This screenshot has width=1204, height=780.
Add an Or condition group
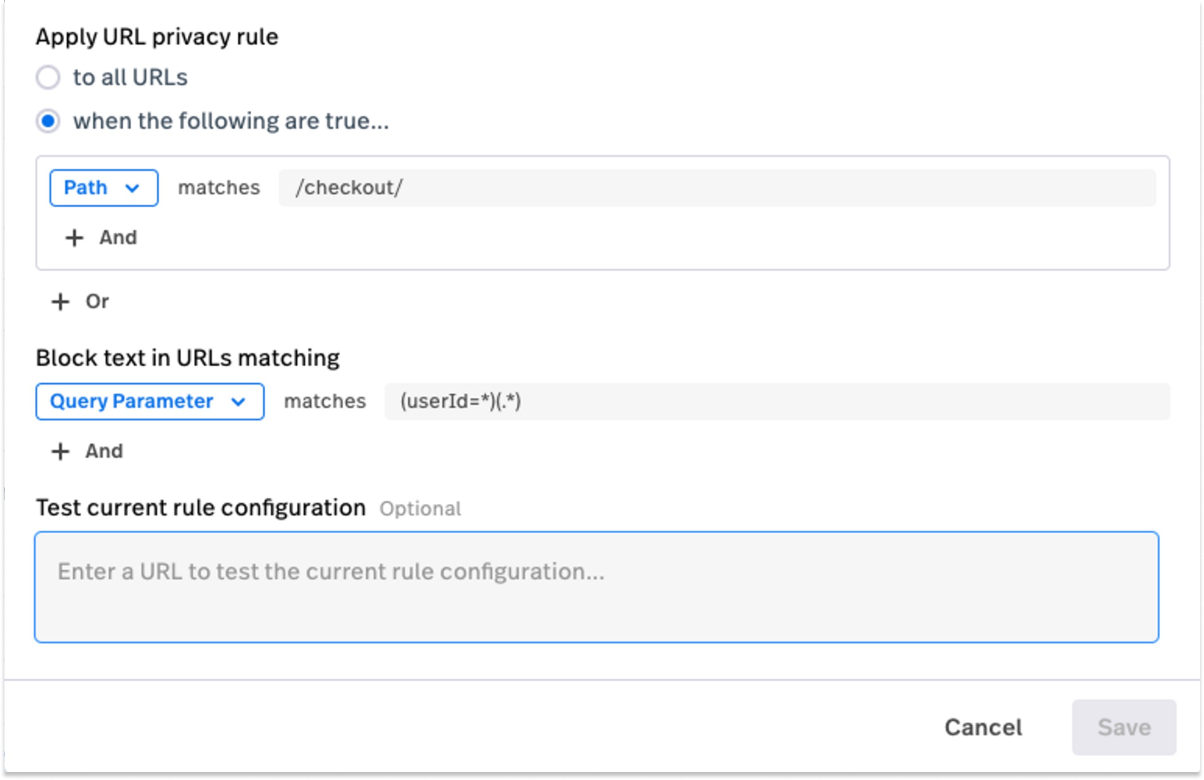pyautogui.click(x=80, y=302)
